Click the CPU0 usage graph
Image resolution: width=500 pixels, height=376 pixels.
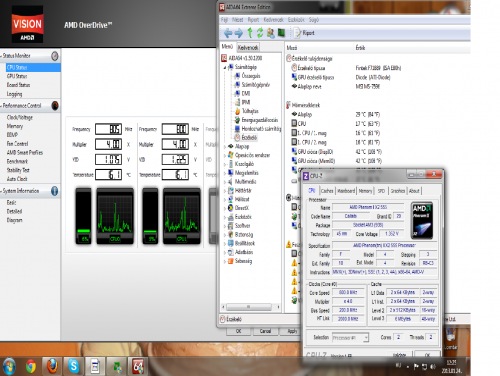click(115, 216)
